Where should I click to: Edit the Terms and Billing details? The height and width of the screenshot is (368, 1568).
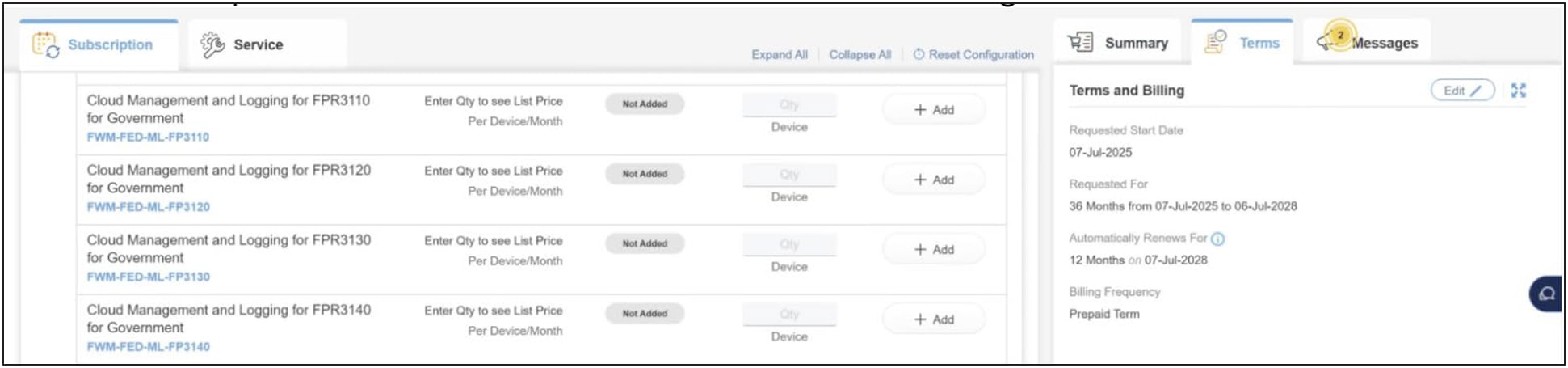click(1462, 91)
